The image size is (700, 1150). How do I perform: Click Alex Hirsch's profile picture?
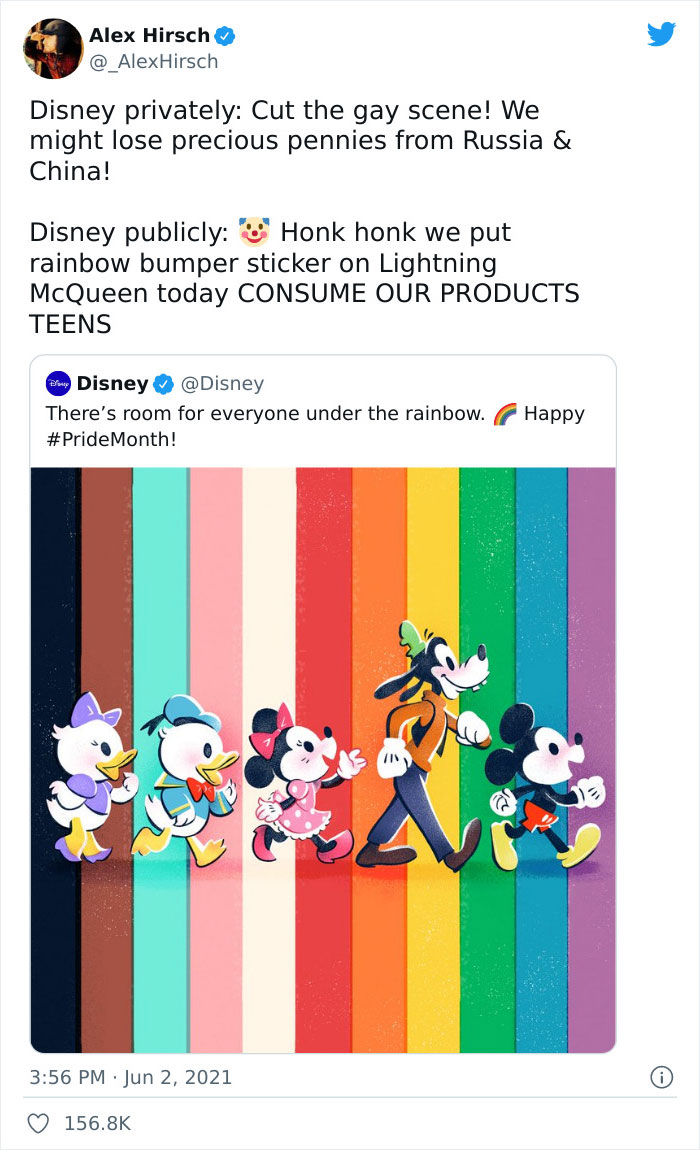(52, 47)
